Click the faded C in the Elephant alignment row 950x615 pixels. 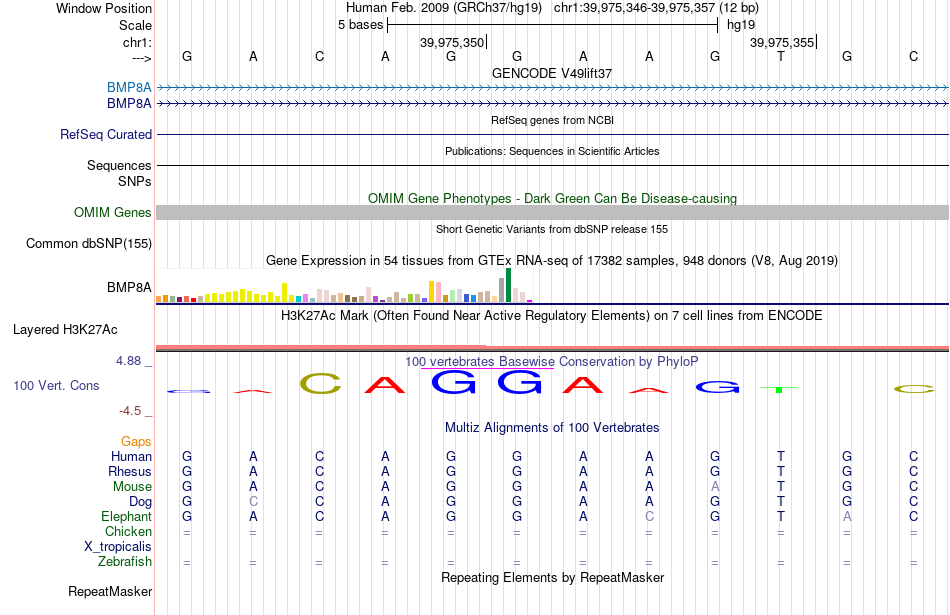tap(649, 516)
